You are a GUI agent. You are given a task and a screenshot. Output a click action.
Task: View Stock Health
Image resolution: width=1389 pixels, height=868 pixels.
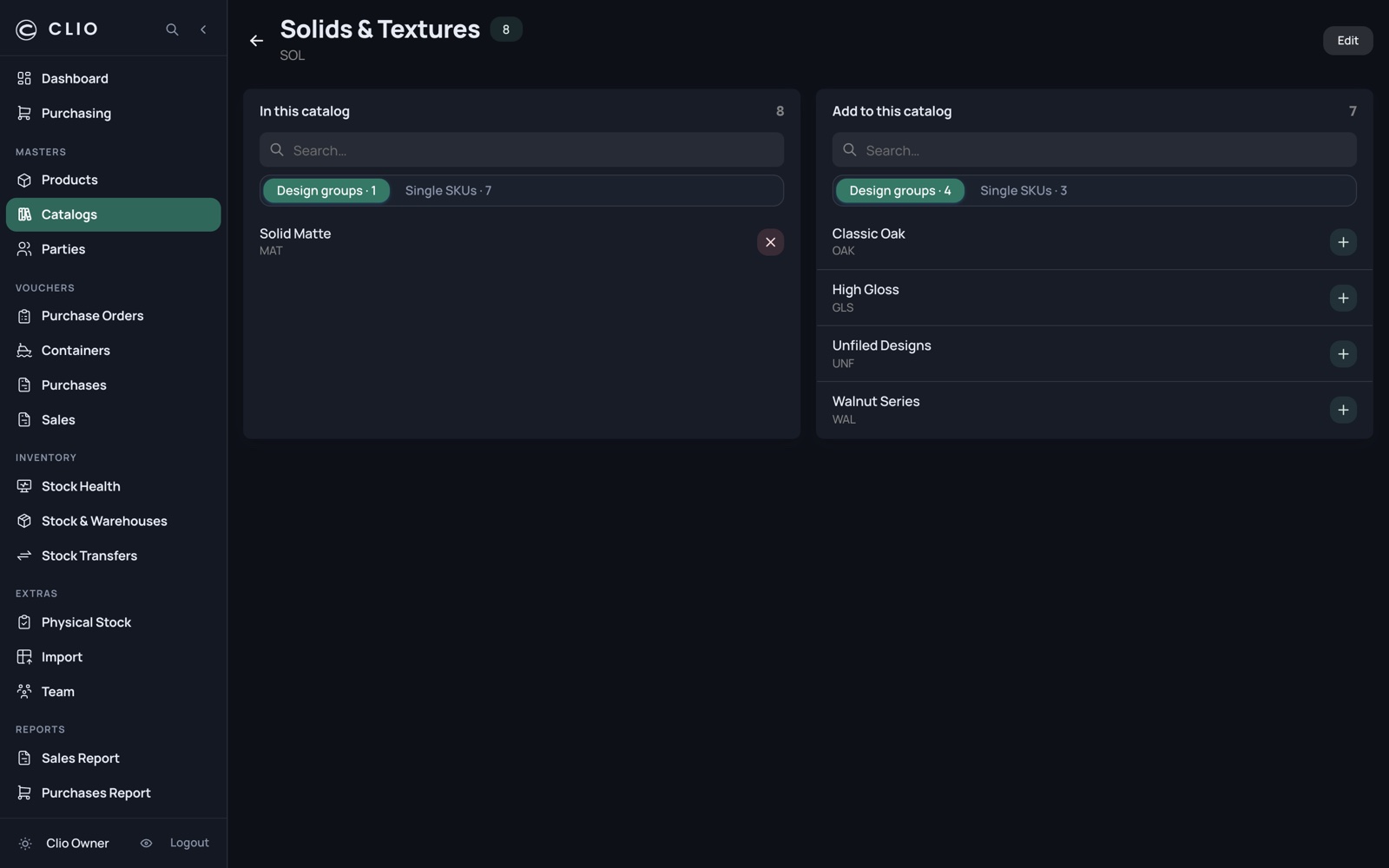point(114,487)
